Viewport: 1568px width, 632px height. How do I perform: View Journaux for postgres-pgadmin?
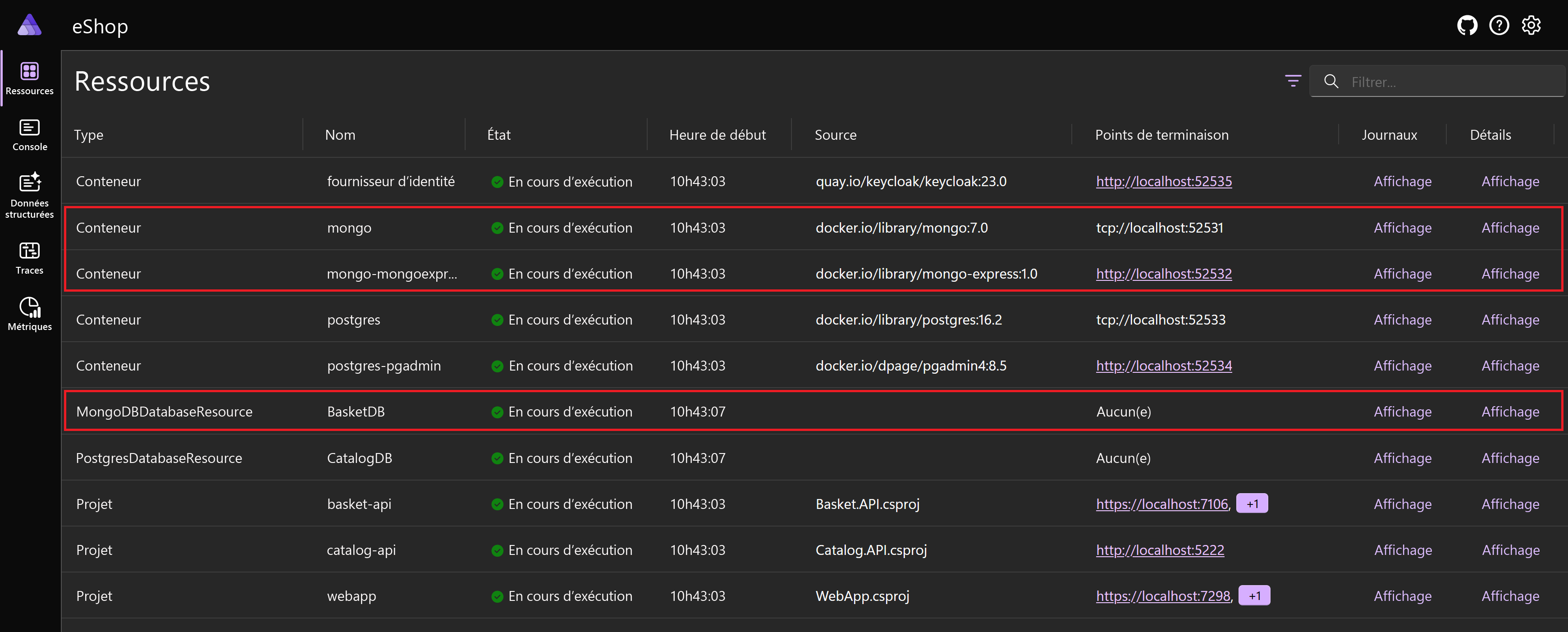point(1403,366)
